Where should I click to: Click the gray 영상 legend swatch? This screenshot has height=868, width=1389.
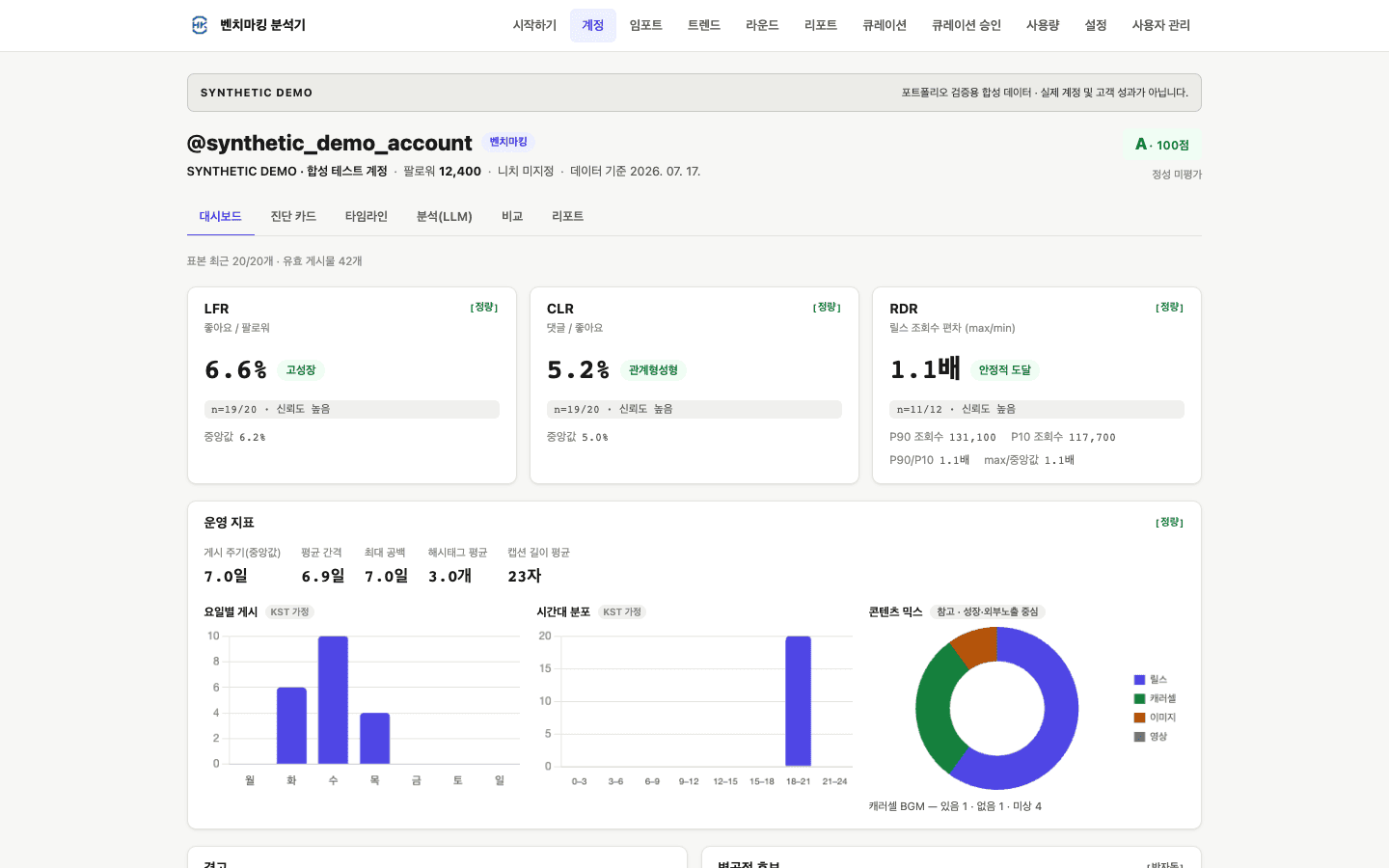pyautogui.click(x=1139, y=737)
